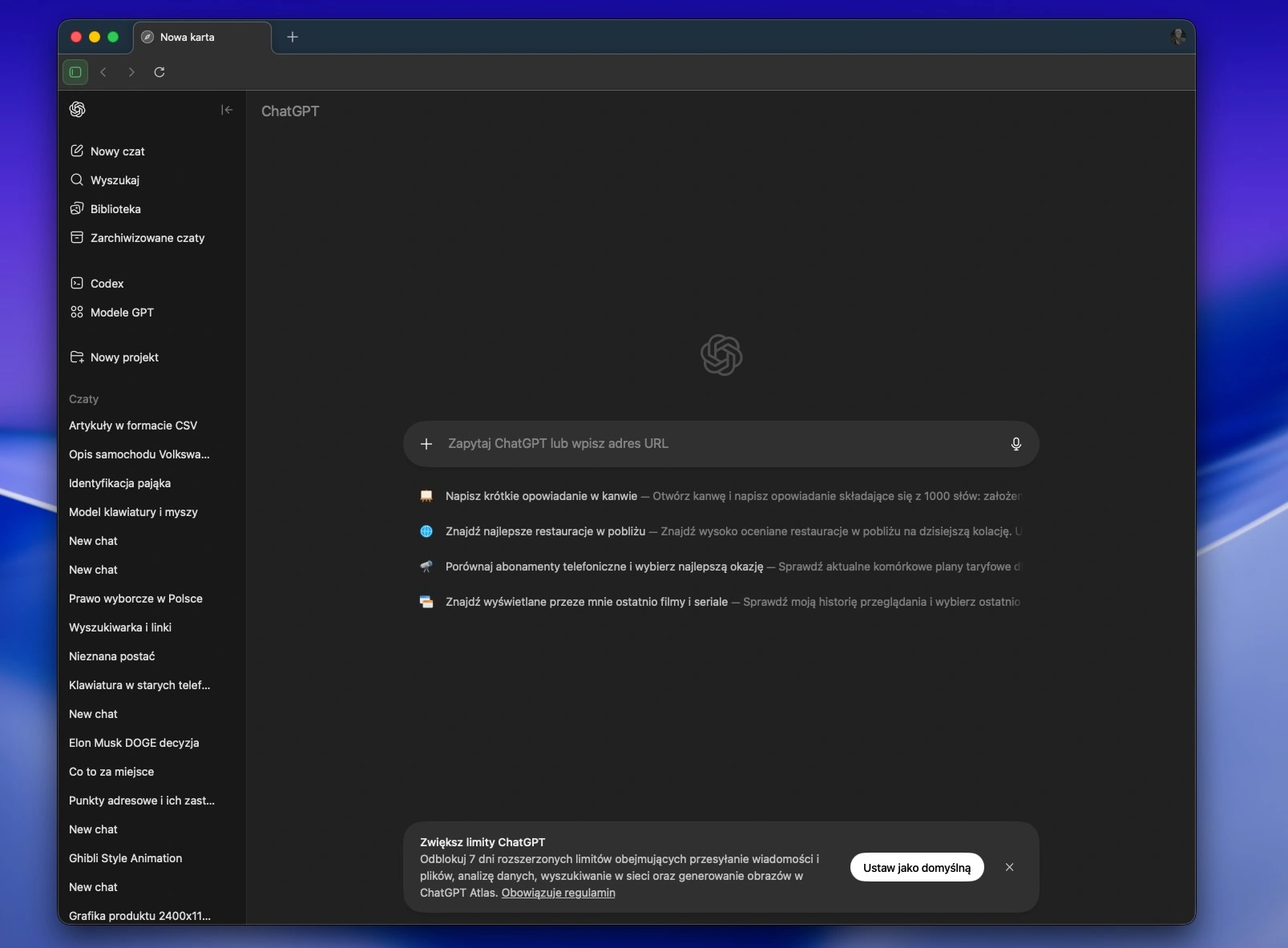The image size is (1288, 948).
Task: Collapse the sidebar with the arrow icon
Action: [x=227, y=110]
